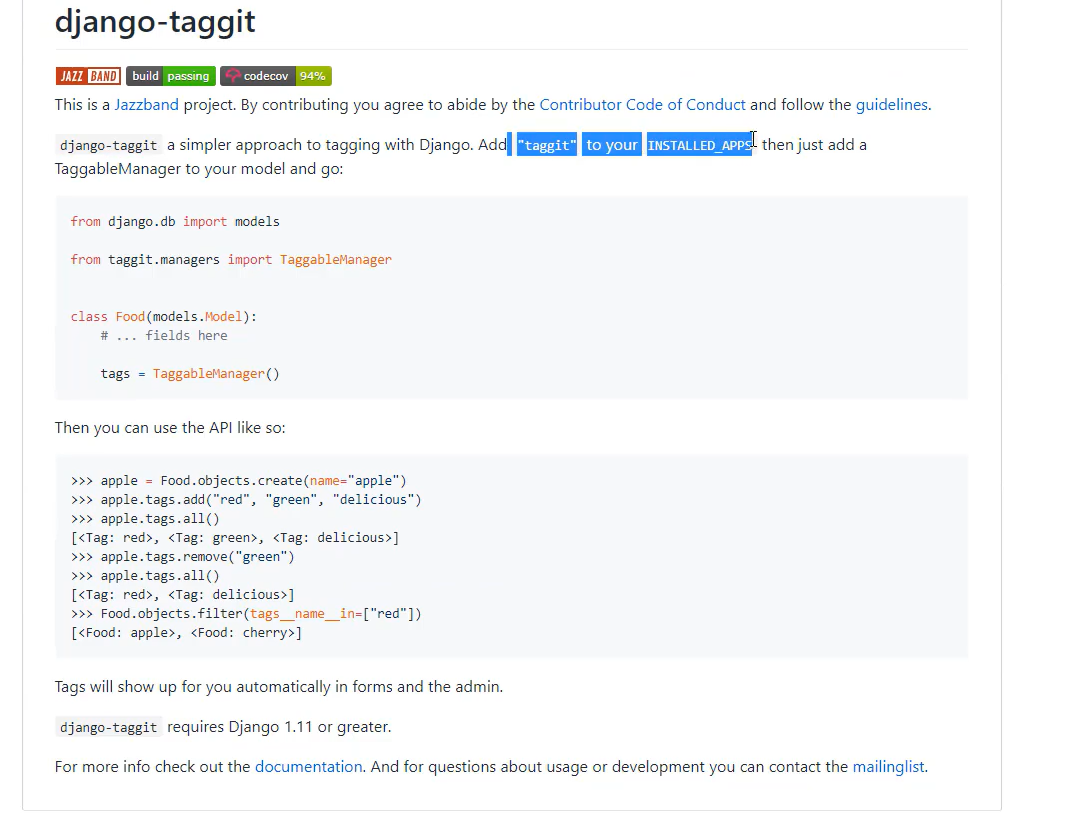
Task: Click 'requires Django 1.11 or greater' text
Action: 279,727
